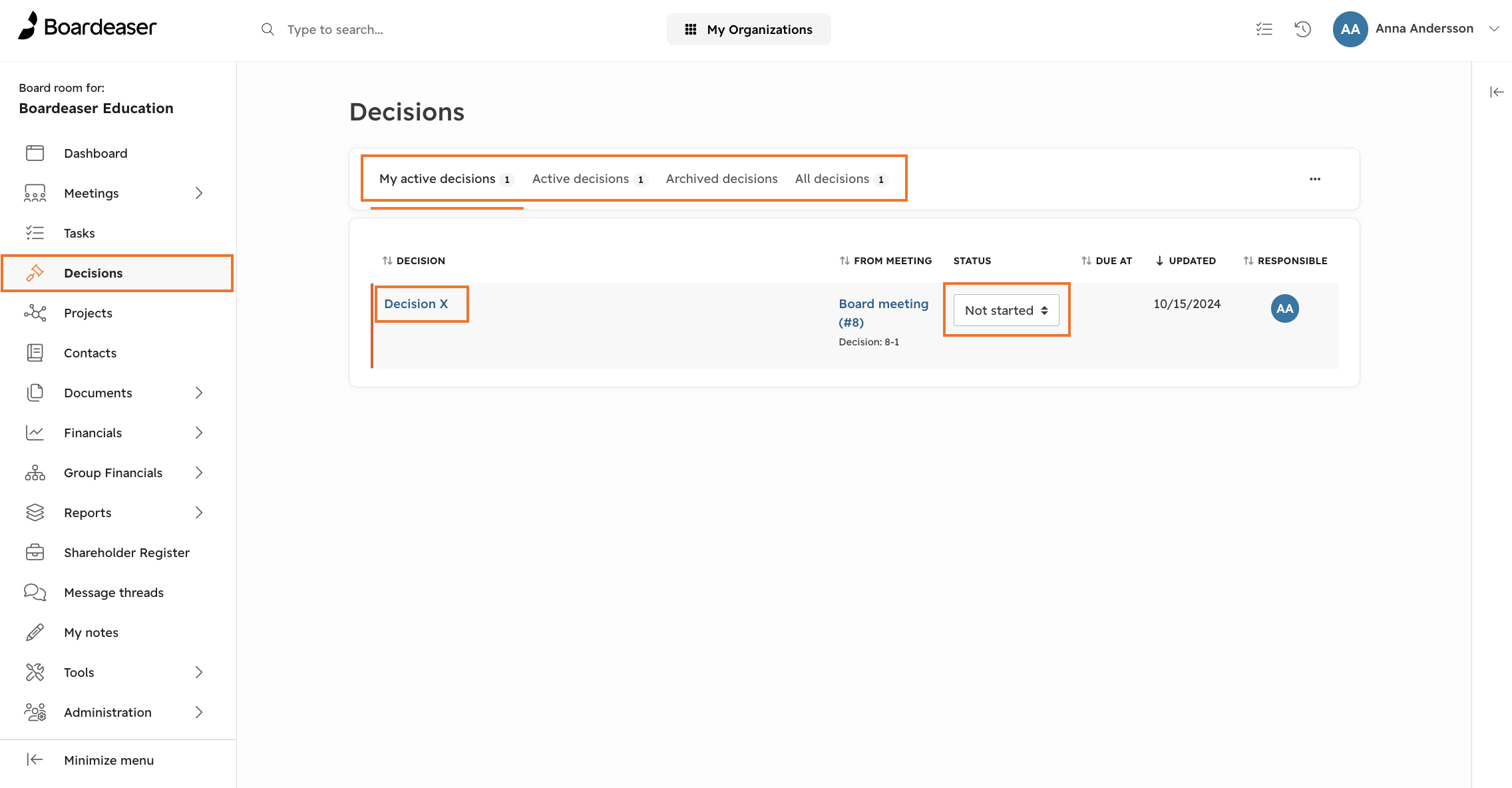Open the three-dot options menu

[1315, 179]
